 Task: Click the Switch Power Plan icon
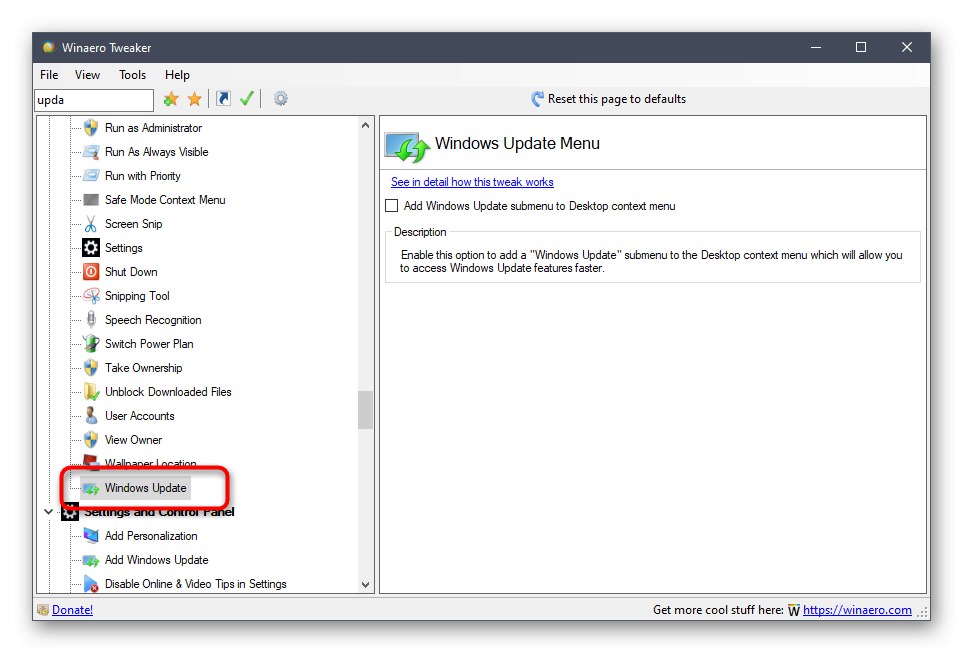coord(91,343)
